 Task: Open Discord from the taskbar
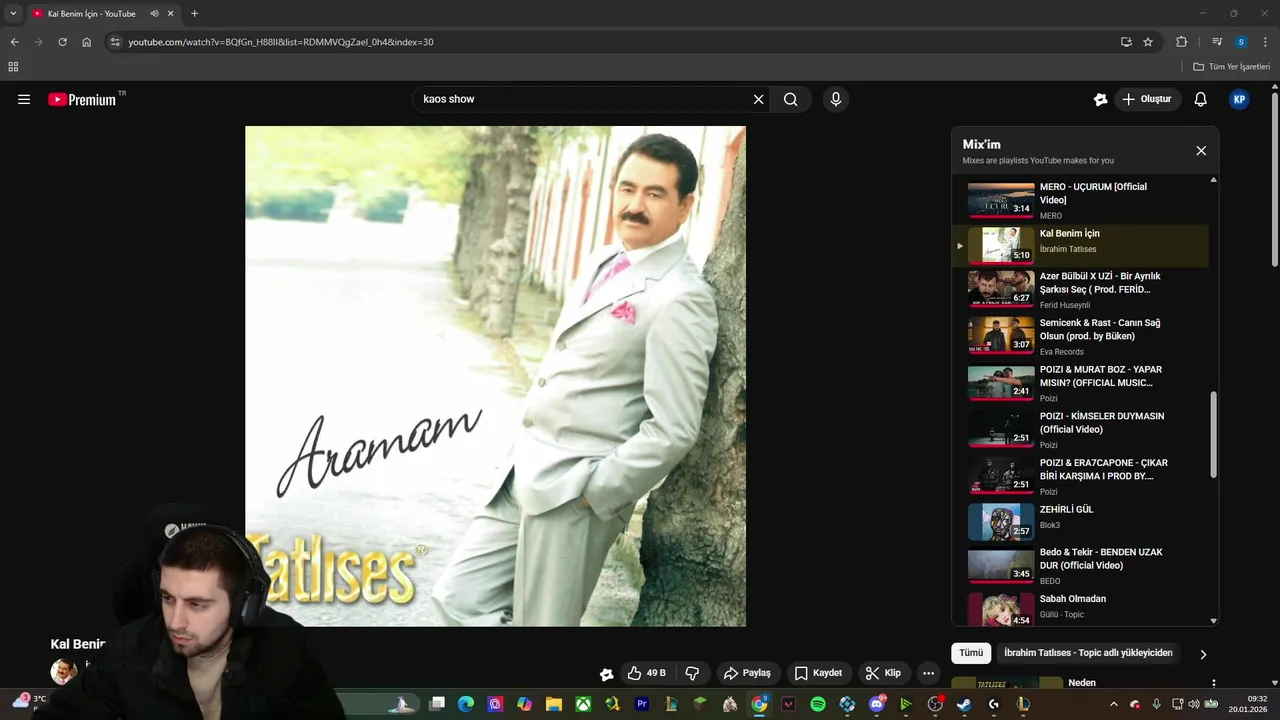877,704
